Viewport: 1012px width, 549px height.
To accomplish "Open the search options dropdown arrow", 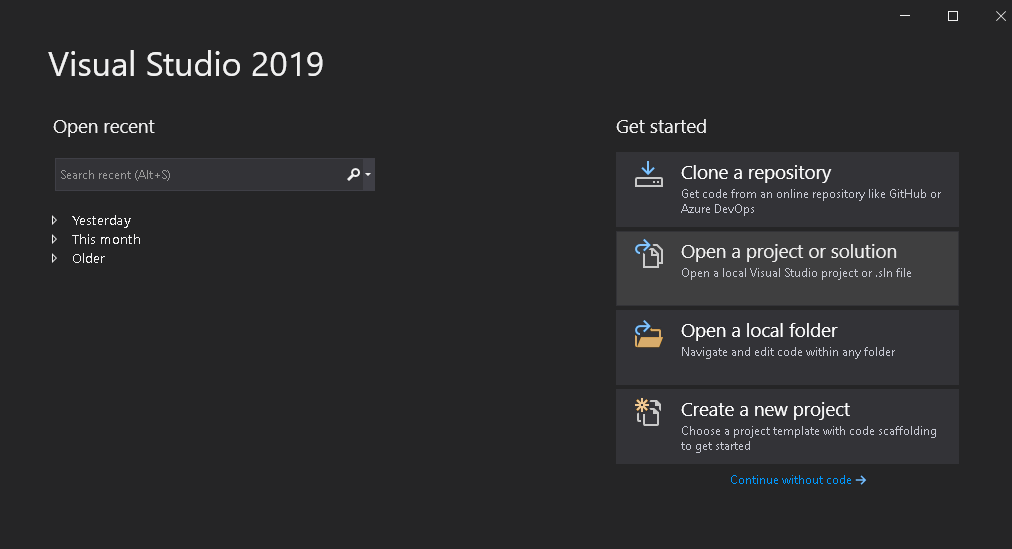I will point(369,175).
